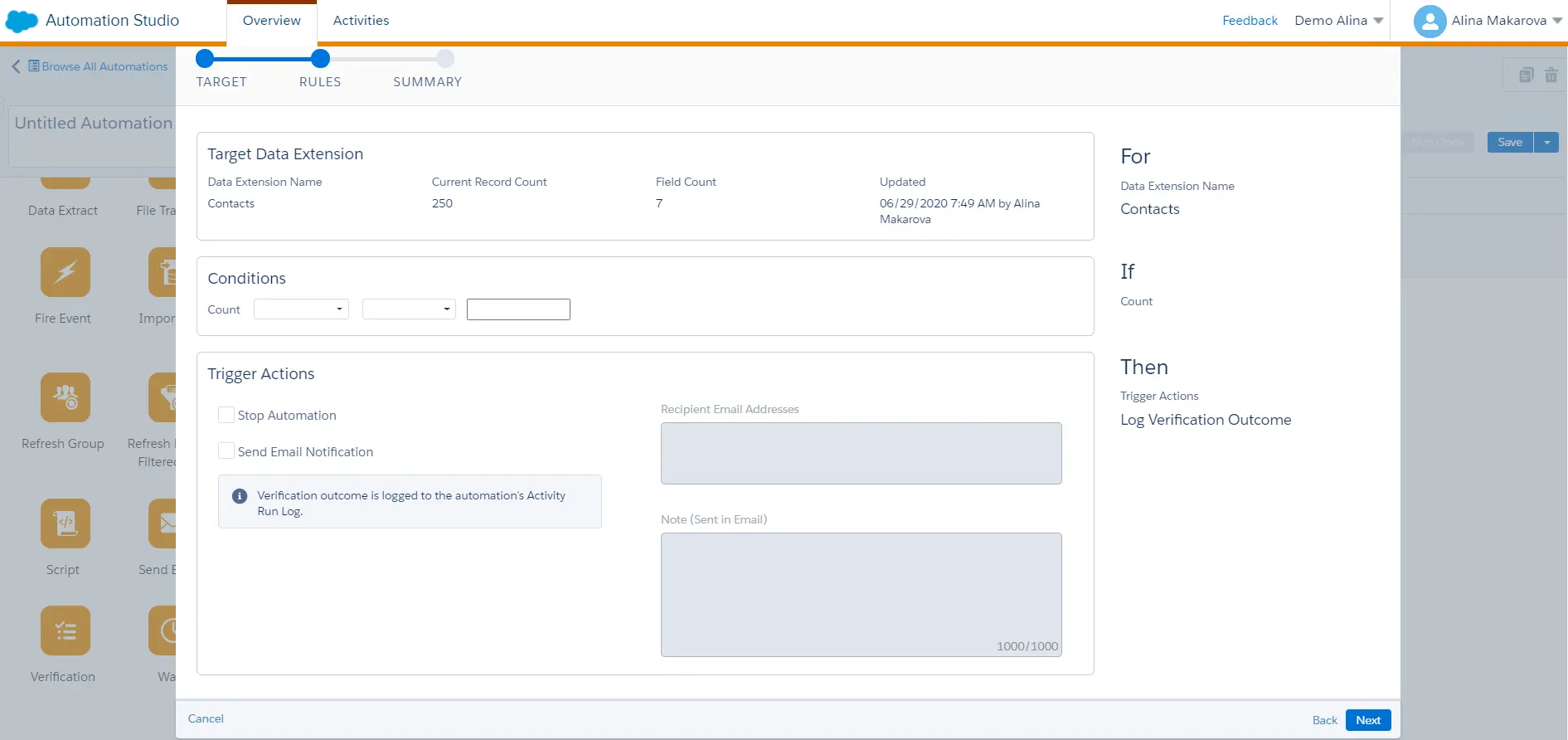Select the Verification activity icon
1568x740 pixels.
[65, 630]
